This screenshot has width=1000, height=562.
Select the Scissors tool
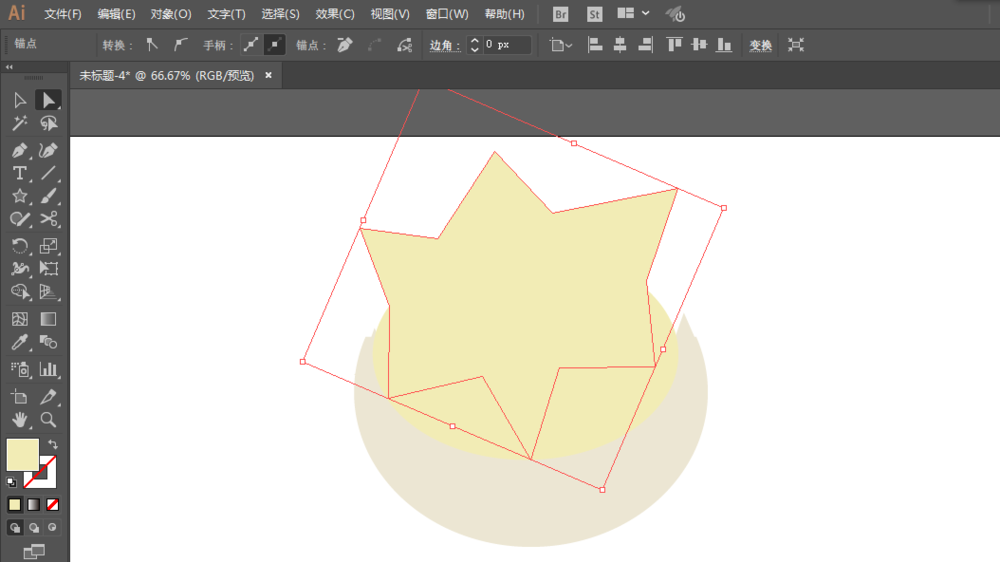[x=48, y=219]
